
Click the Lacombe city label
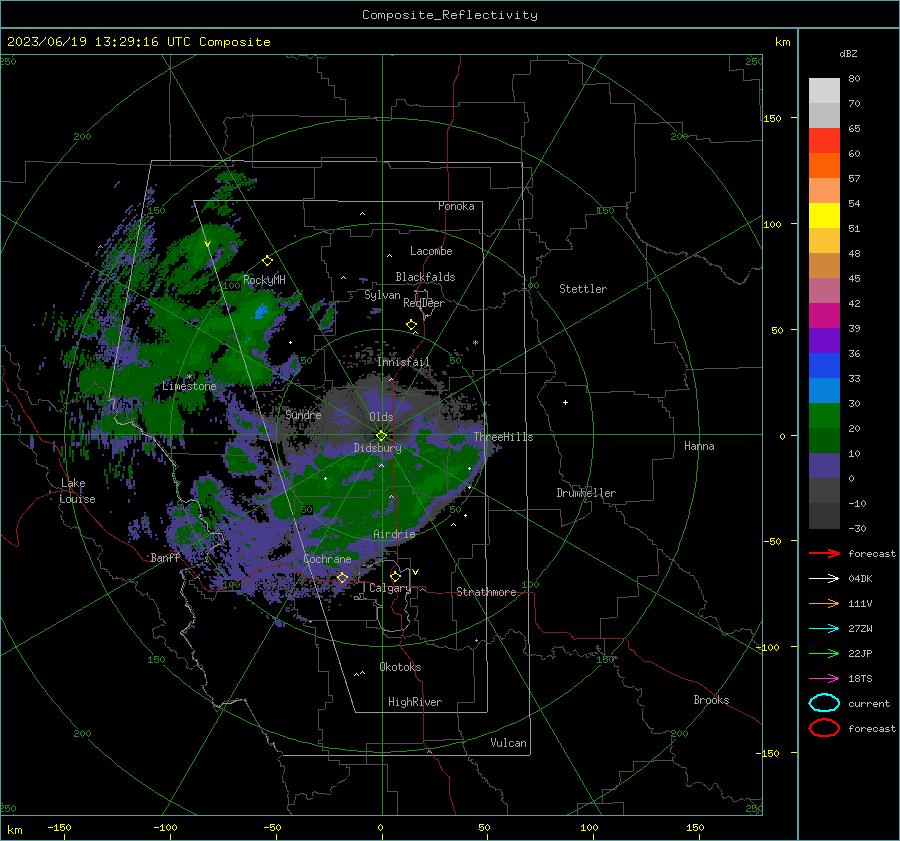[431, 251]
